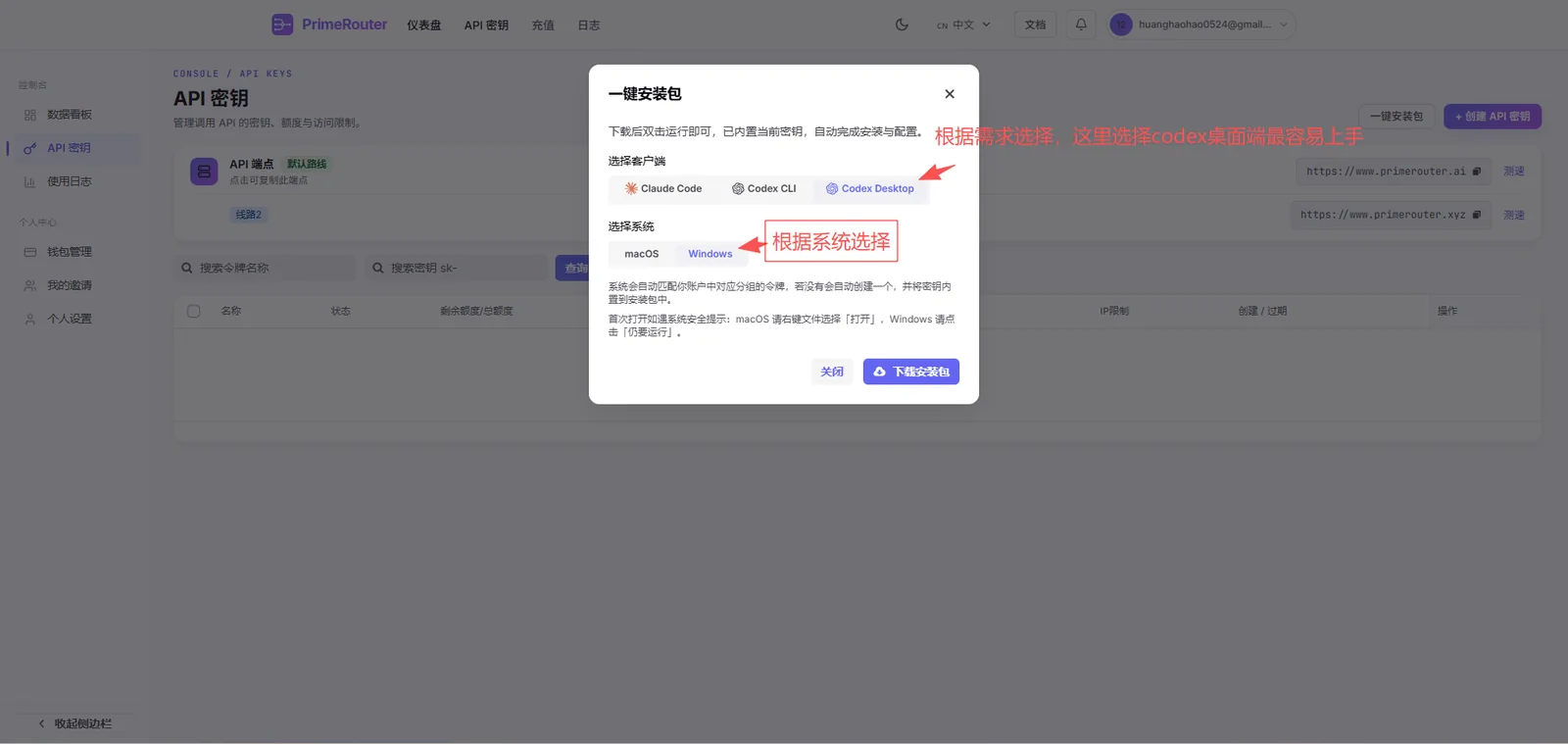The image size is (1568, 744).
Task: Focus the 搜索令牌名称 search field
Action: pyautogui.click(x=265, y=268)
